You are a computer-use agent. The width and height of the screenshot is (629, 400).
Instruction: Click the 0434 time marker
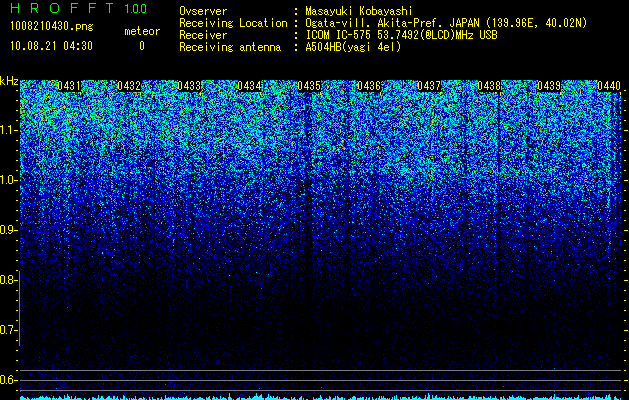[249, 86]
